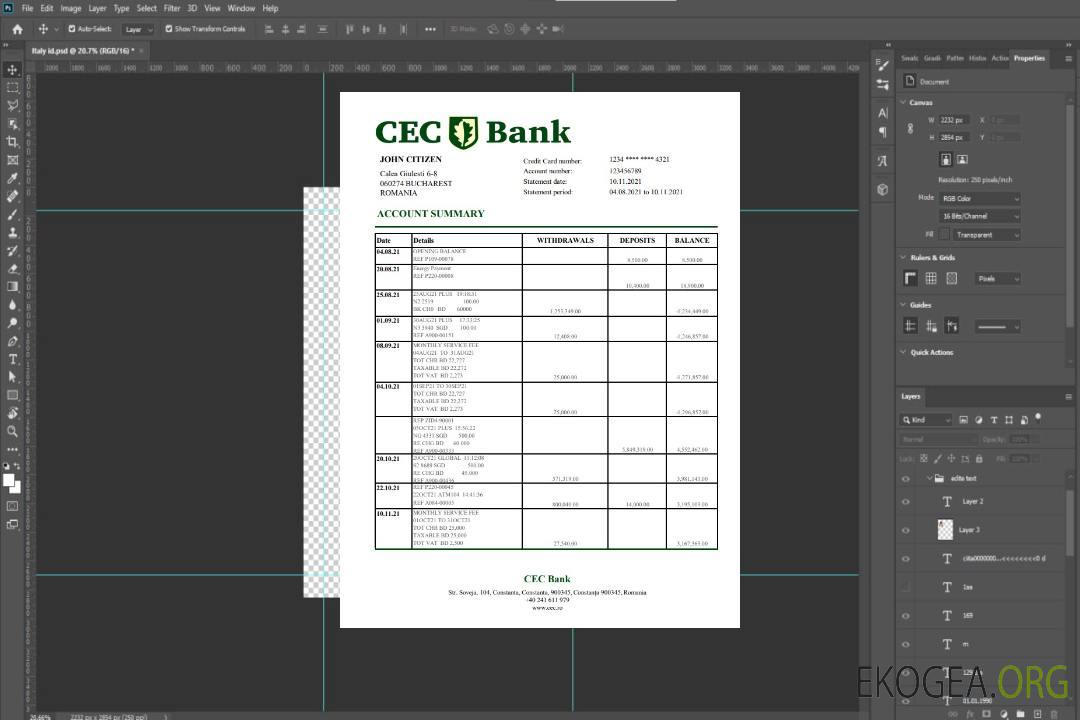Select the Polygonal Lasso tool

pyautogui.click(x=12, y=105)
